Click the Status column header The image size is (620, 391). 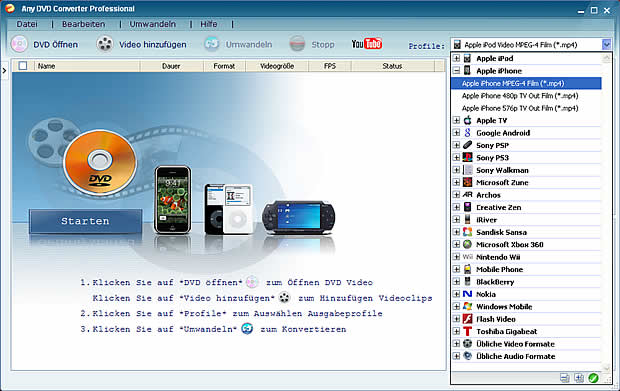click(x=392, y=66)
